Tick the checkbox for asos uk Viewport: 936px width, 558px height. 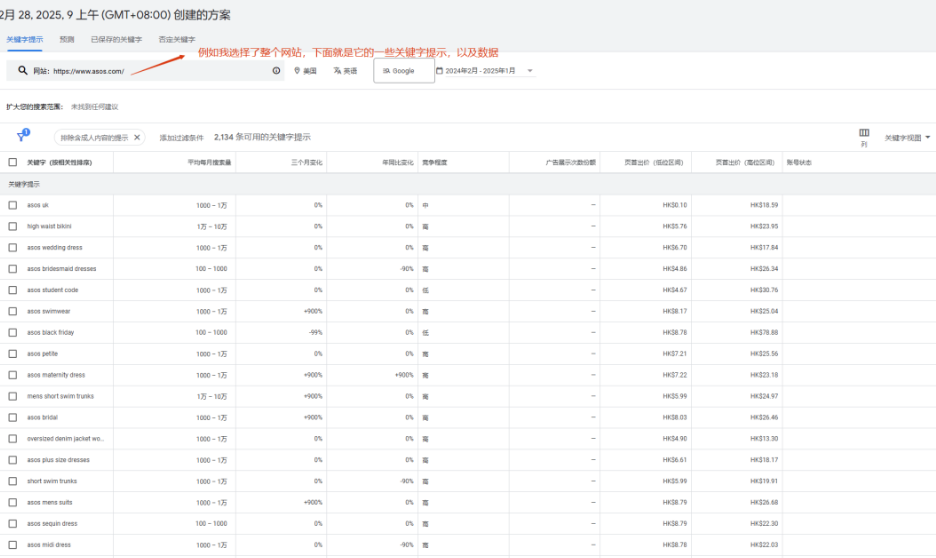pyautogui.click(x=13, y=205)
